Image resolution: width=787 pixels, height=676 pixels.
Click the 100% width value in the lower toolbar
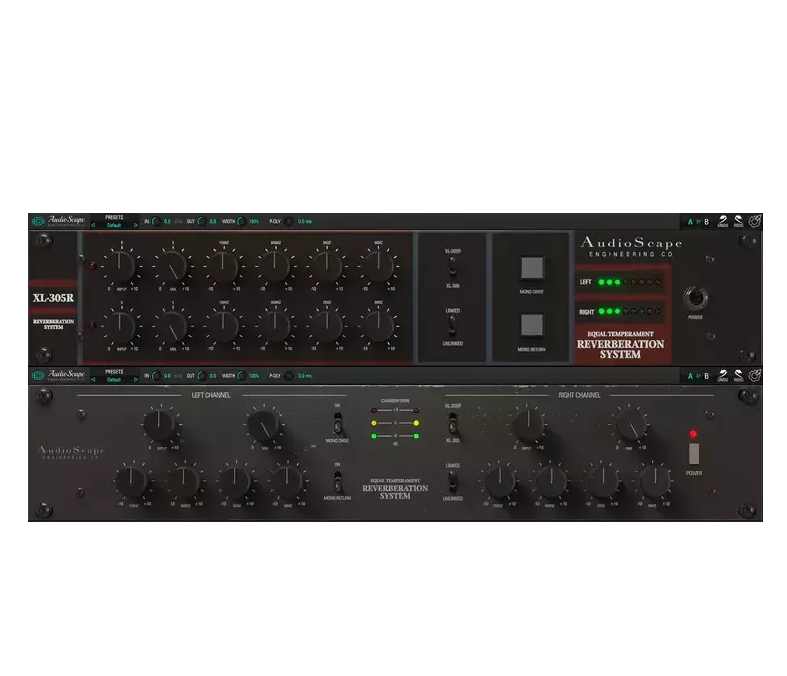(x=254, y=376)
